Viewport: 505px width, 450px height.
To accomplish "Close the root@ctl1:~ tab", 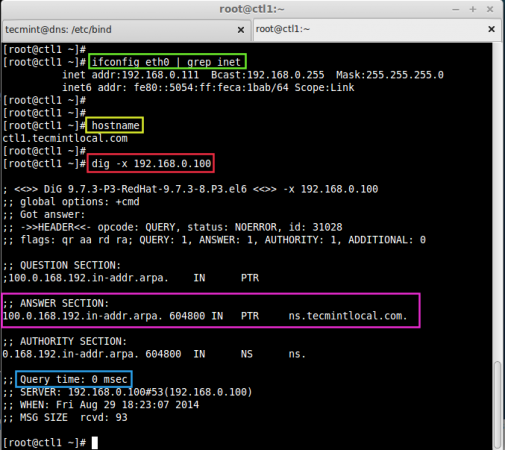I will coord(491,29).
